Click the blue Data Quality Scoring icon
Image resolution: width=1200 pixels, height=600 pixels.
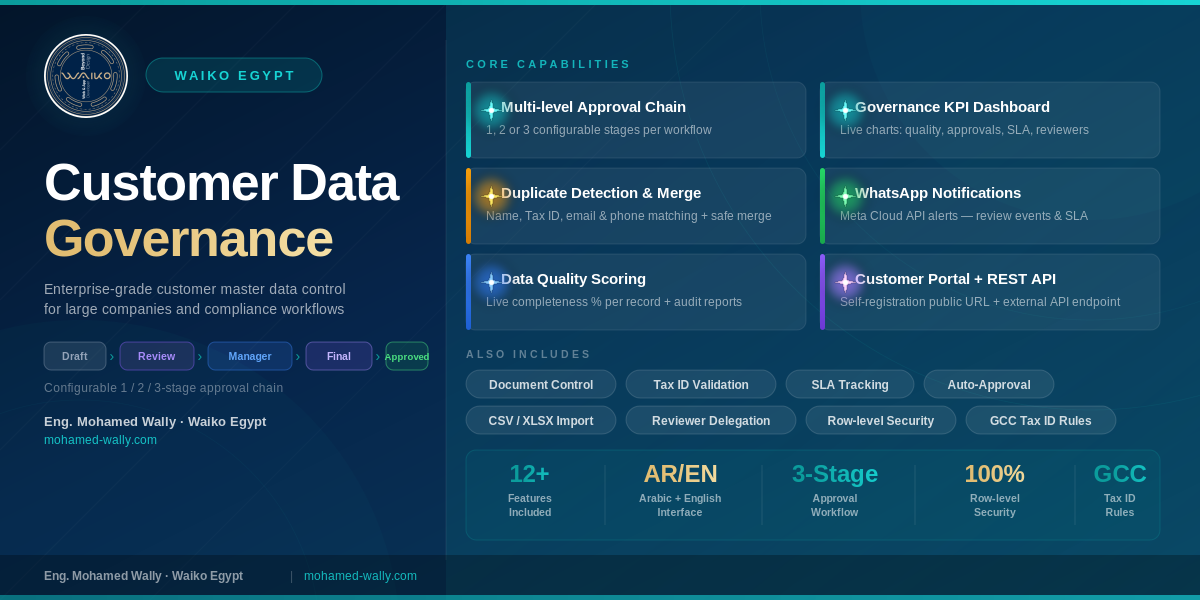click(491, 282)
